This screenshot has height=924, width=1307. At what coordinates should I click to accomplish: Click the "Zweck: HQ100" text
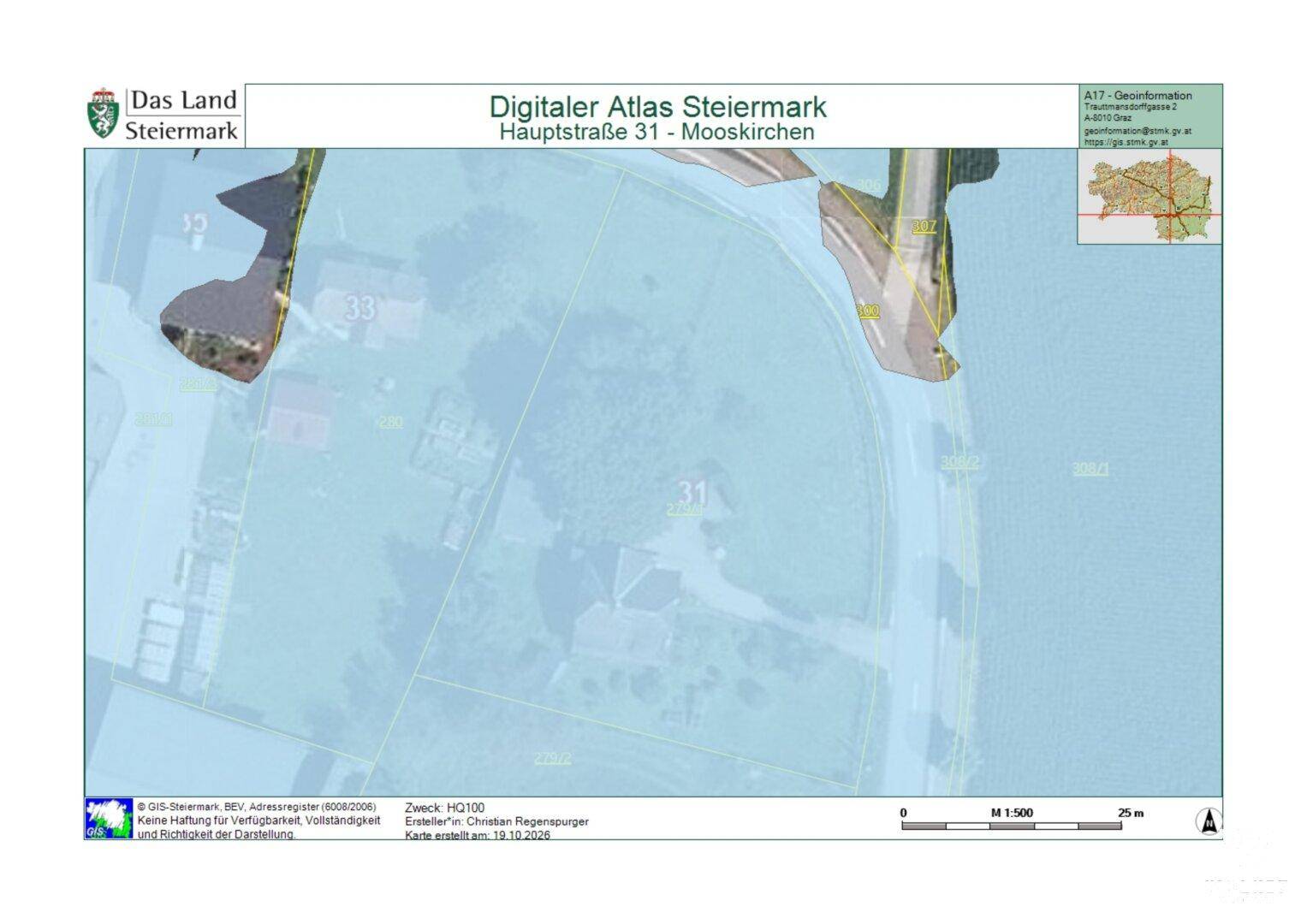coord(444,808)
